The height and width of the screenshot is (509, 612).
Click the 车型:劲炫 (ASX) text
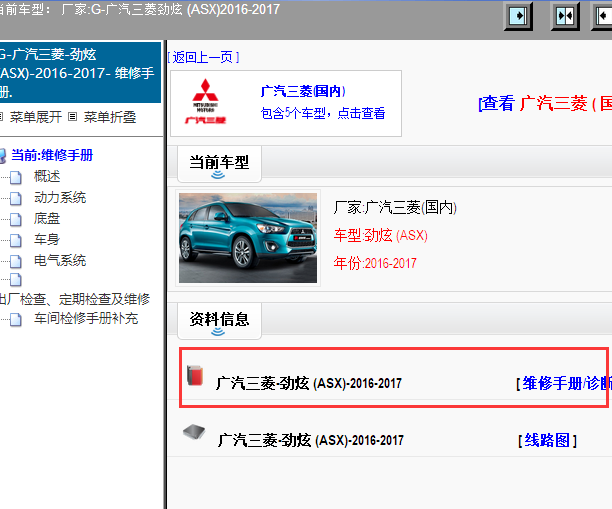click(381, 235)
